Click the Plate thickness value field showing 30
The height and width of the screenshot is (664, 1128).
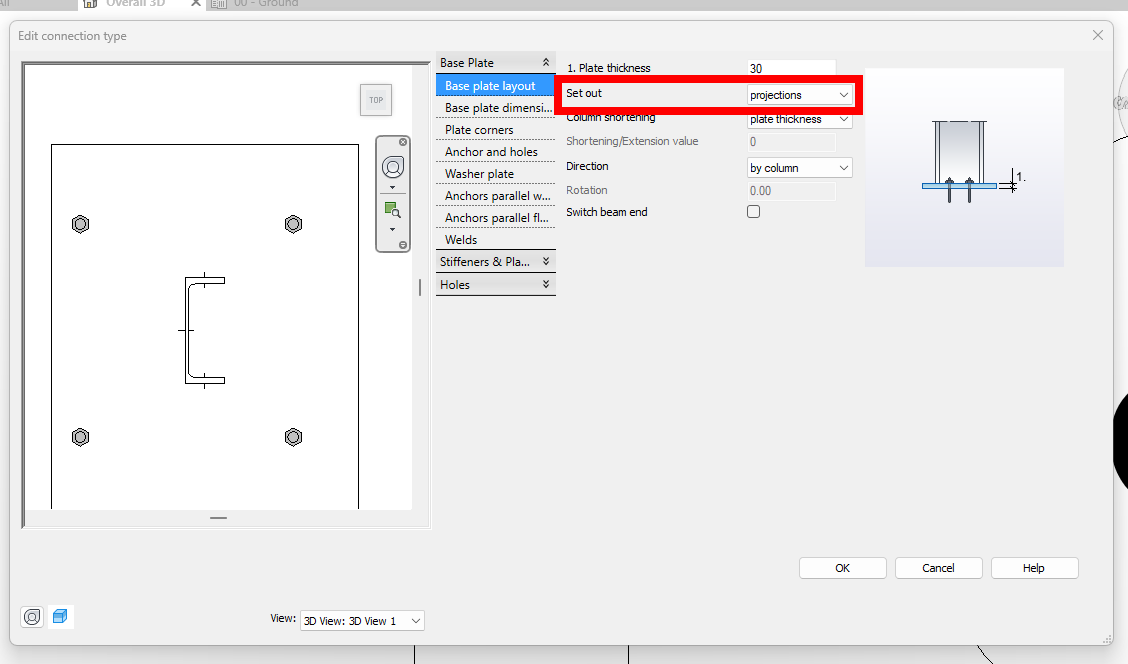tap(788, 67)
